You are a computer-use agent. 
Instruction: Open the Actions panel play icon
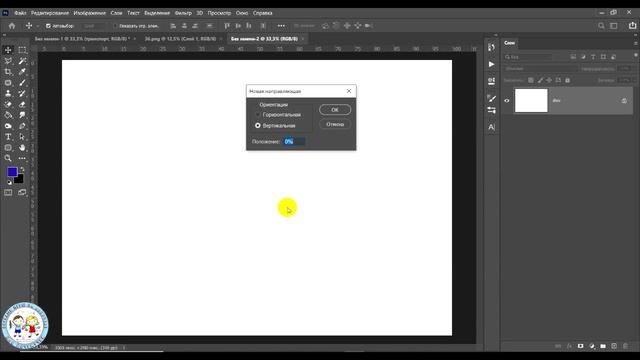click(x=491, y=64)
